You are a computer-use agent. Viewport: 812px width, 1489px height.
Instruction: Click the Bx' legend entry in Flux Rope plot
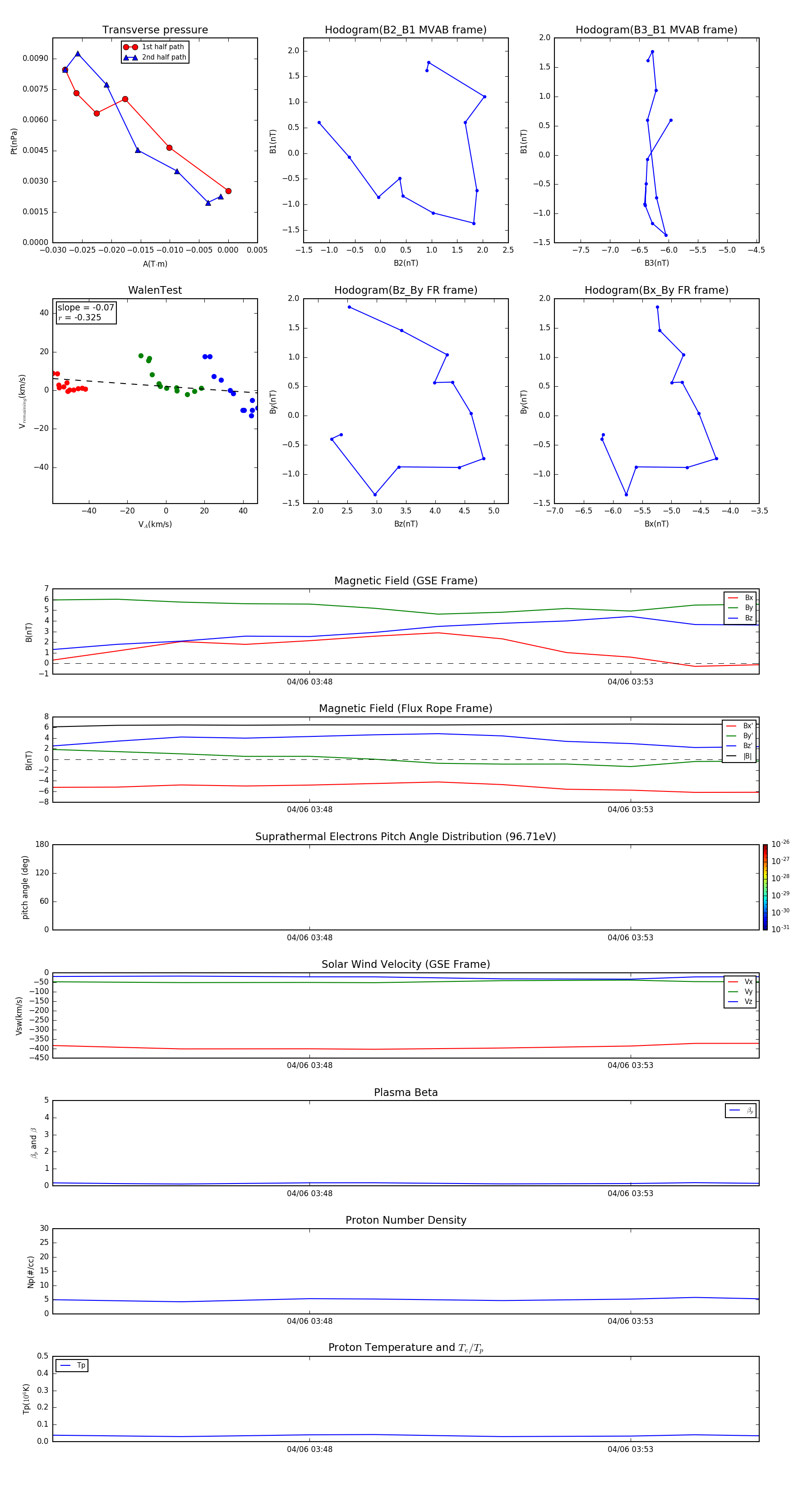(739, 726)
